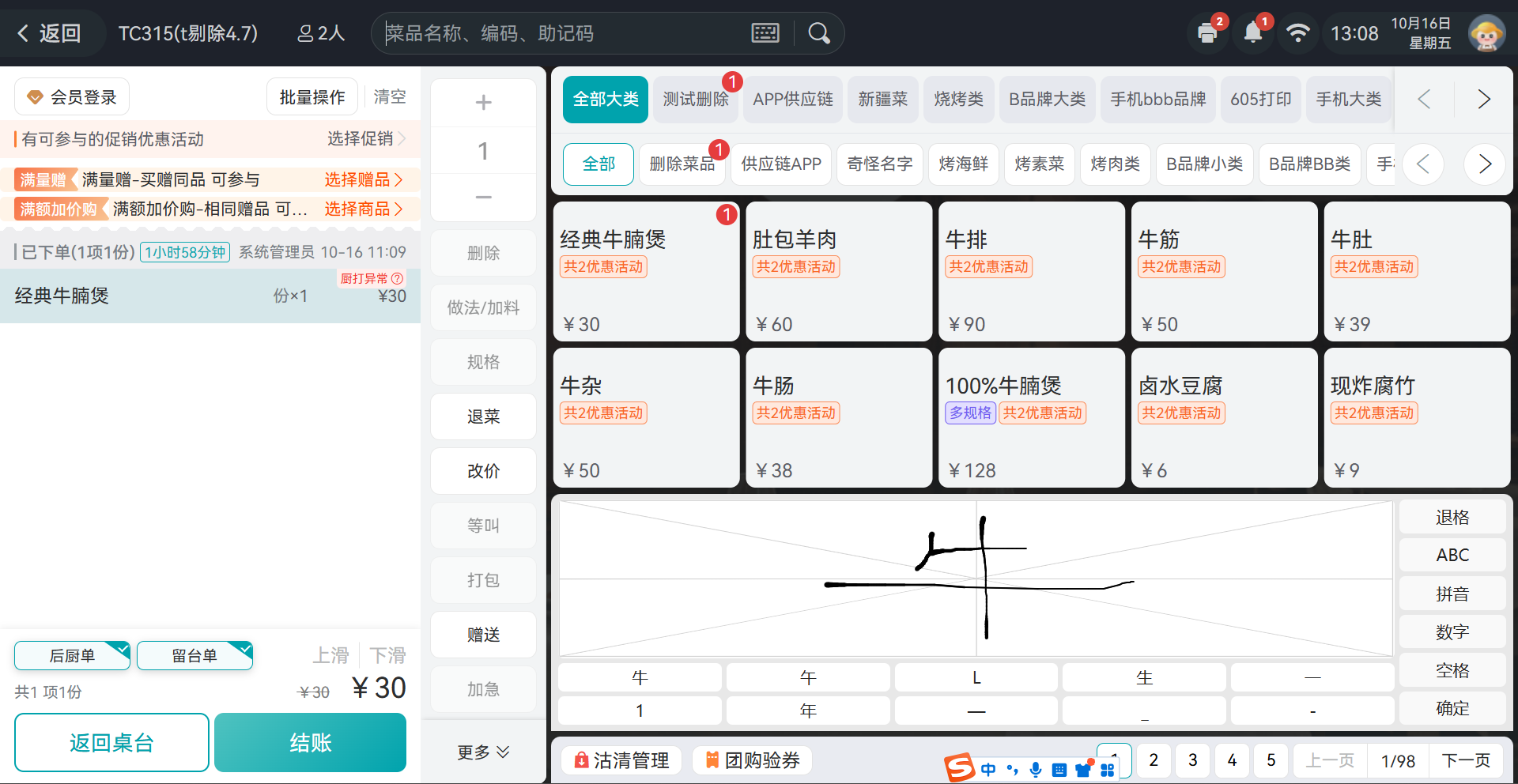The width and height of the screenshot is (1518, 784).
Task: Expand the 更多 actions menu
Action: 483,752
